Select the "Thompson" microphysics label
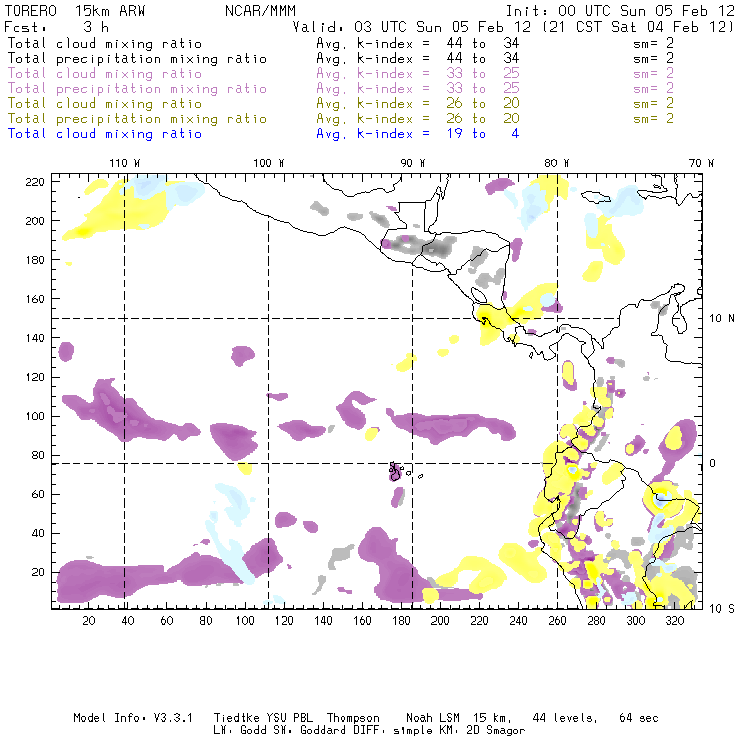The image size is (740, 740). (x=353, y=719)
